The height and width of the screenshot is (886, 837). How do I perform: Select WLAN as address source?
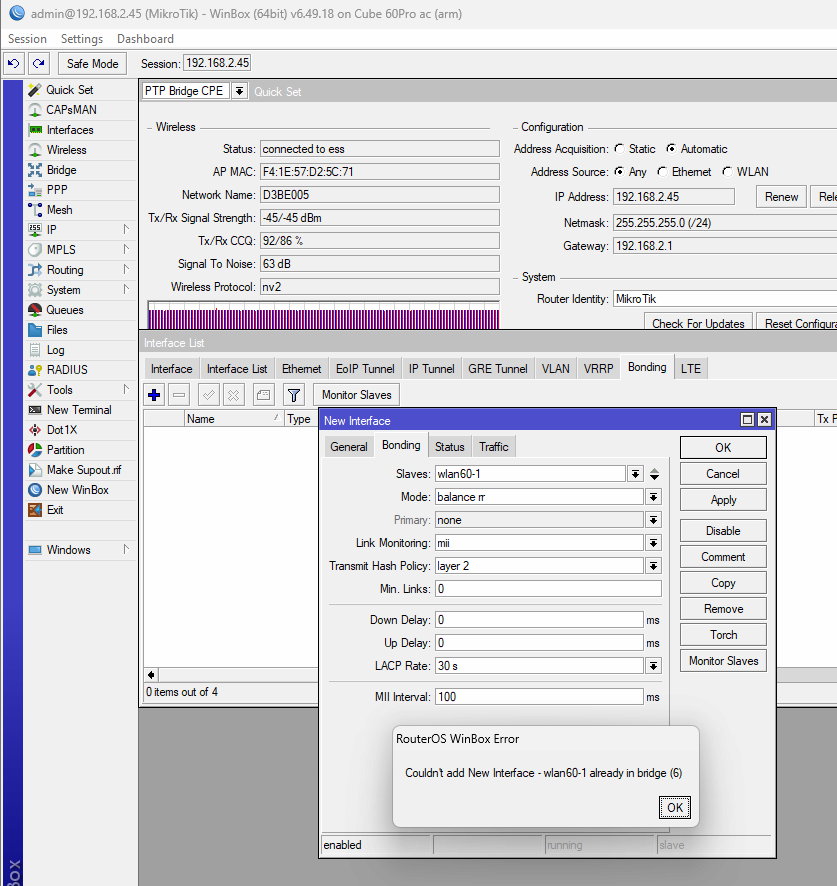727,172
